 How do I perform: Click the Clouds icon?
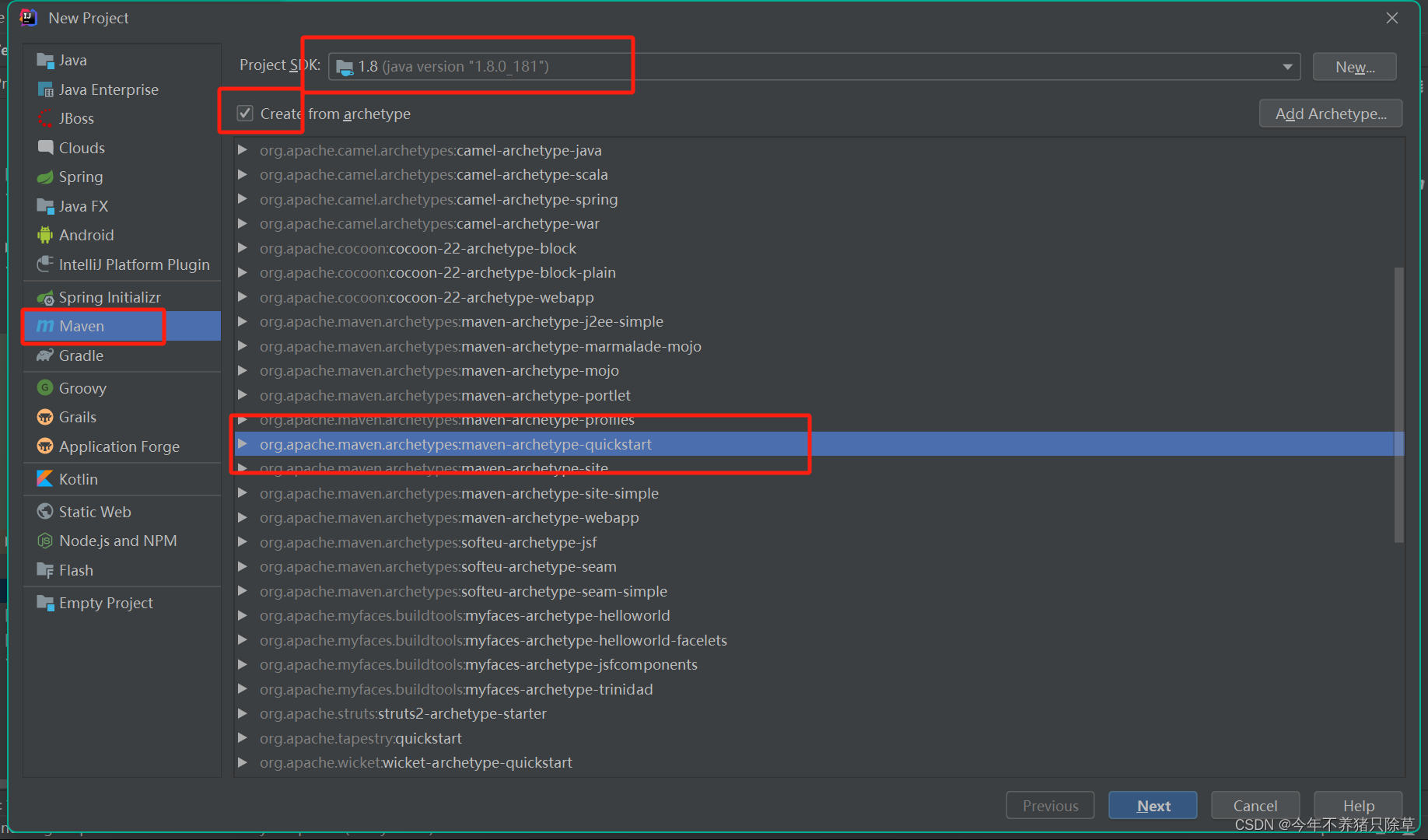(x=45, y=148)
